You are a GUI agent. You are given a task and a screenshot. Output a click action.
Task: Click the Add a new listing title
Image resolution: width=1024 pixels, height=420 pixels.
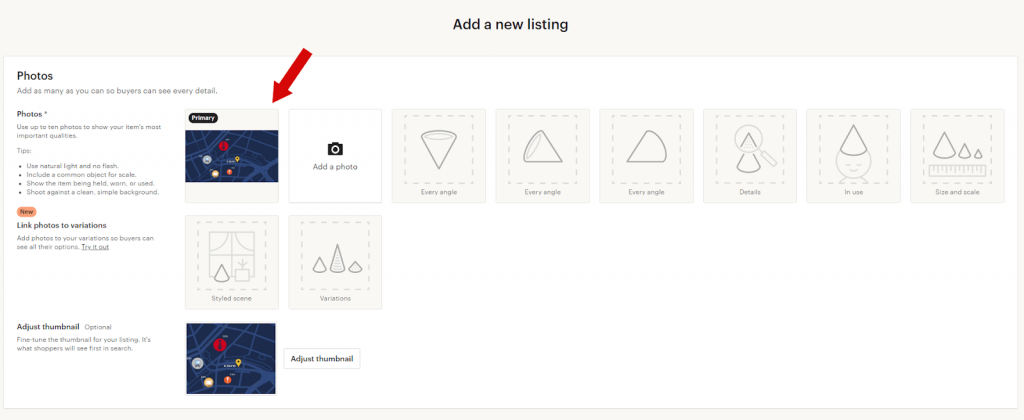click(511, 23)
